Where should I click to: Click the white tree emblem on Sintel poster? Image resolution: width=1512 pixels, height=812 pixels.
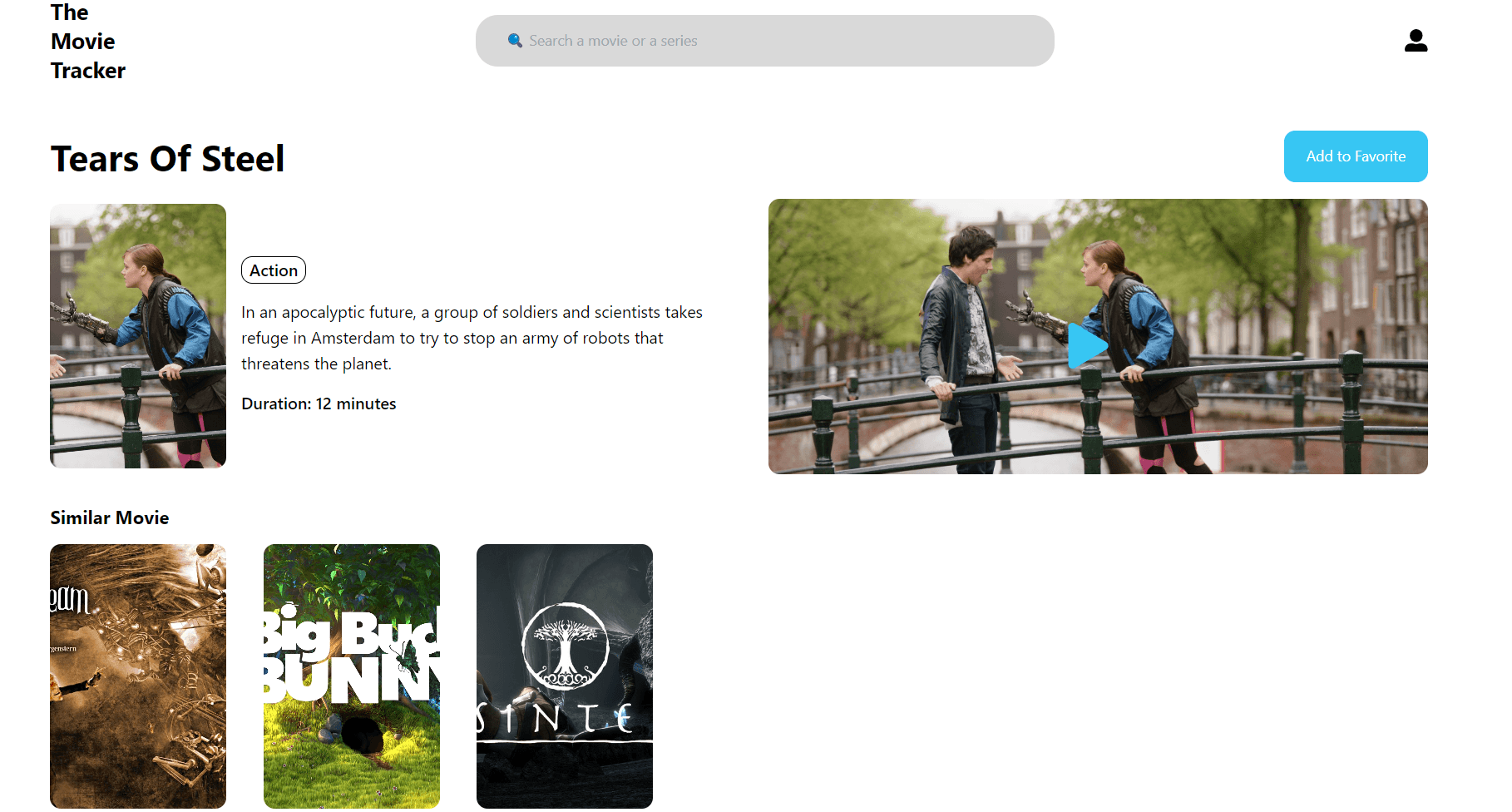565,646
